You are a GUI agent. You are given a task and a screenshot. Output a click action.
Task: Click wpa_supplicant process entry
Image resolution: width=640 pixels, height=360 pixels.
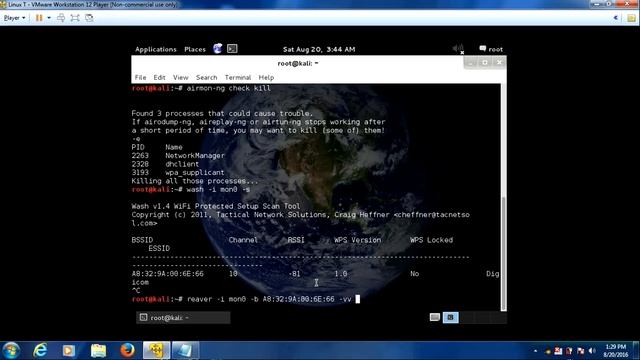[x=194, y=173]
